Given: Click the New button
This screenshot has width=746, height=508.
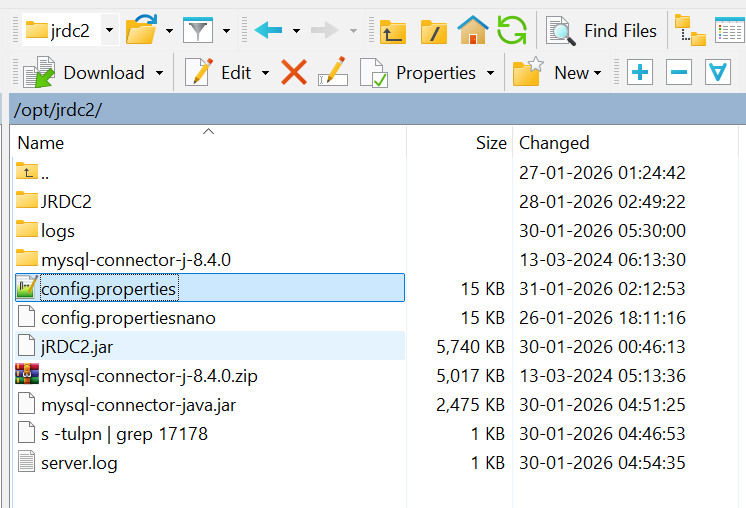Looking at the screenshot, I should pos(557,73).
